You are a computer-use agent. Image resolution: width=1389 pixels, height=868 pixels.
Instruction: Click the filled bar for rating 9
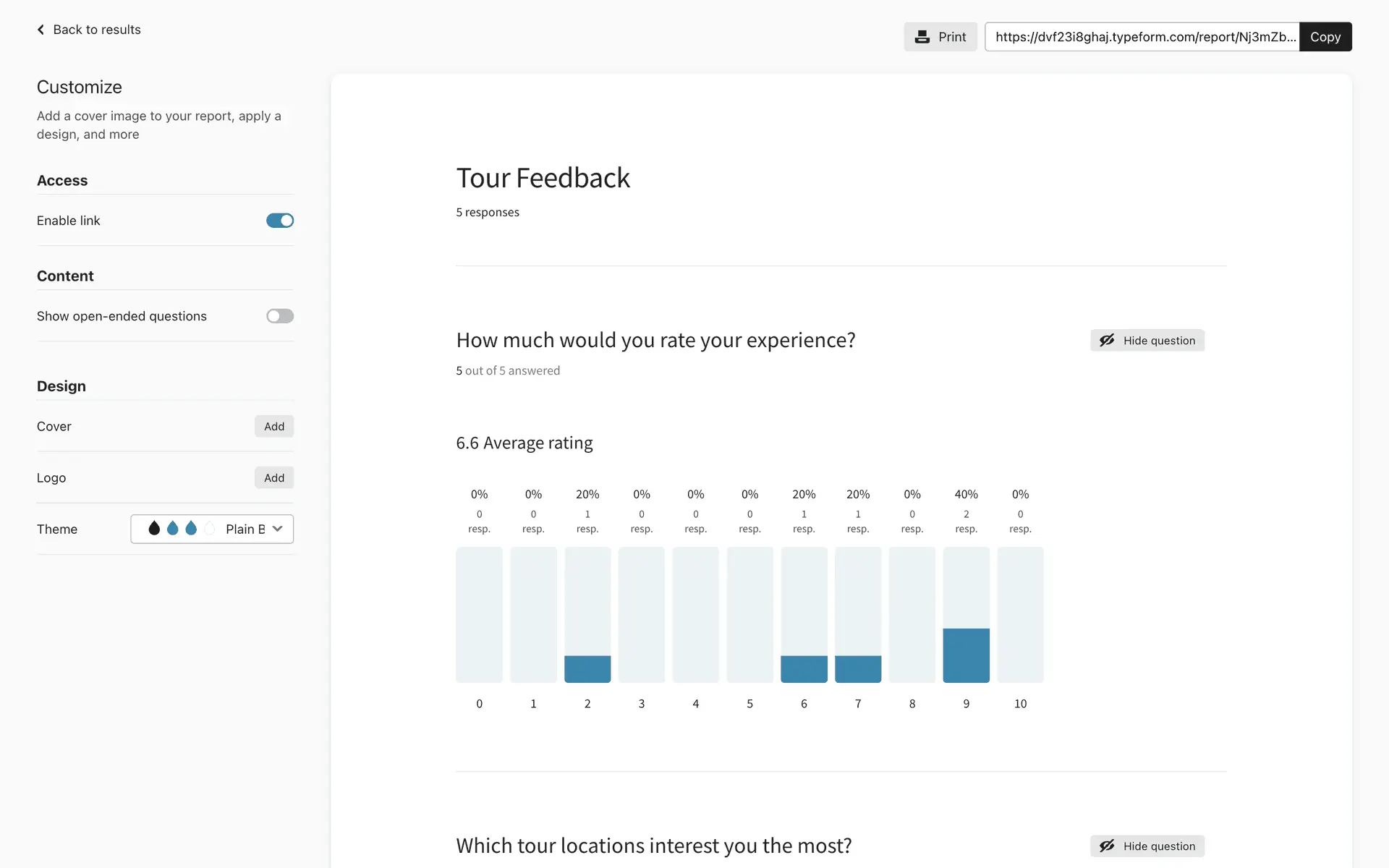coord(966,655)
